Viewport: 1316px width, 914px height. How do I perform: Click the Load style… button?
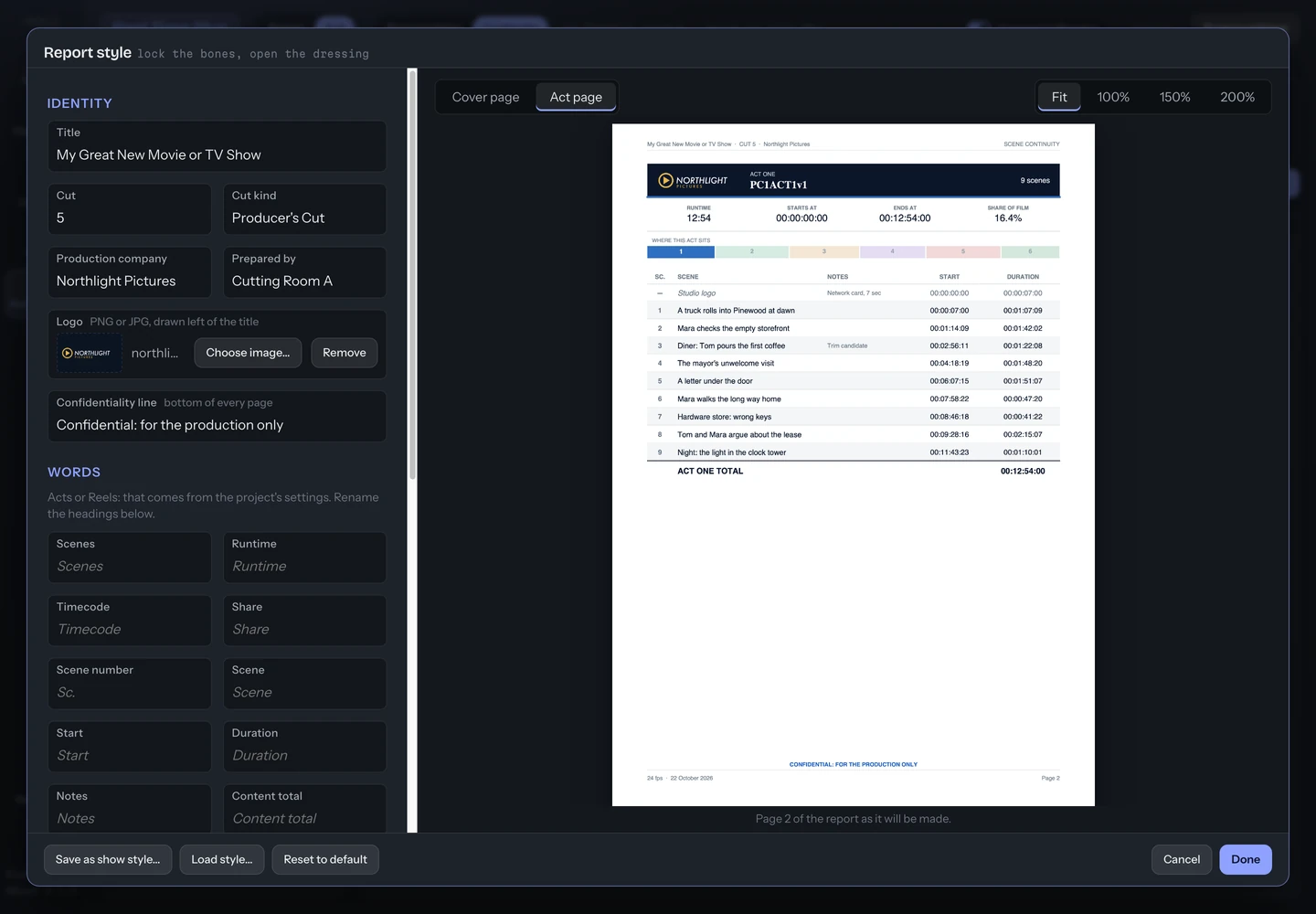pyautogui.click(x=222, y=859)
